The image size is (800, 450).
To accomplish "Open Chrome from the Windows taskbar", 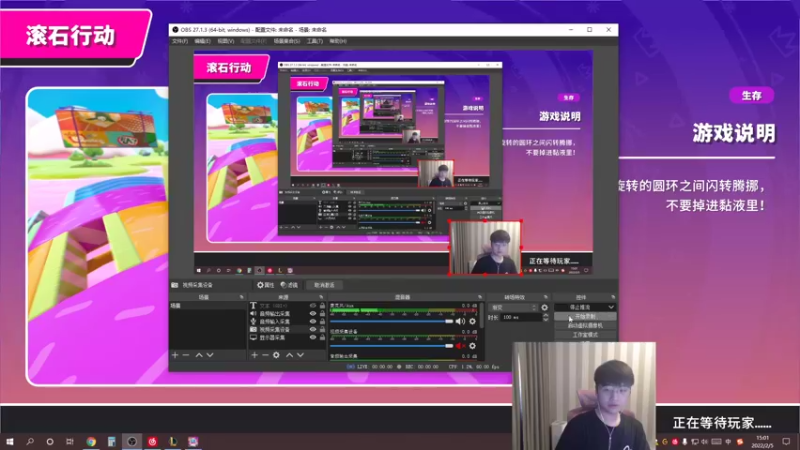I will click(91, 441).
